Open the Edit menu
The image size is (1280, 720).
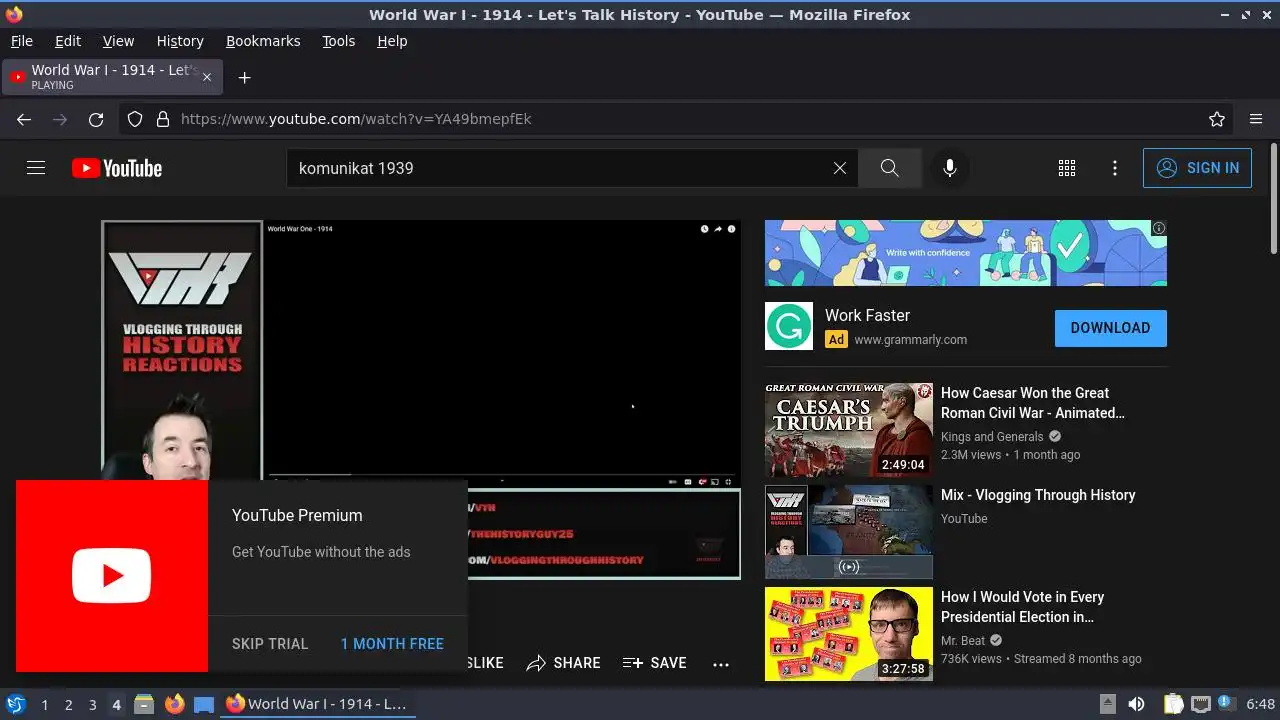(68, 41)
